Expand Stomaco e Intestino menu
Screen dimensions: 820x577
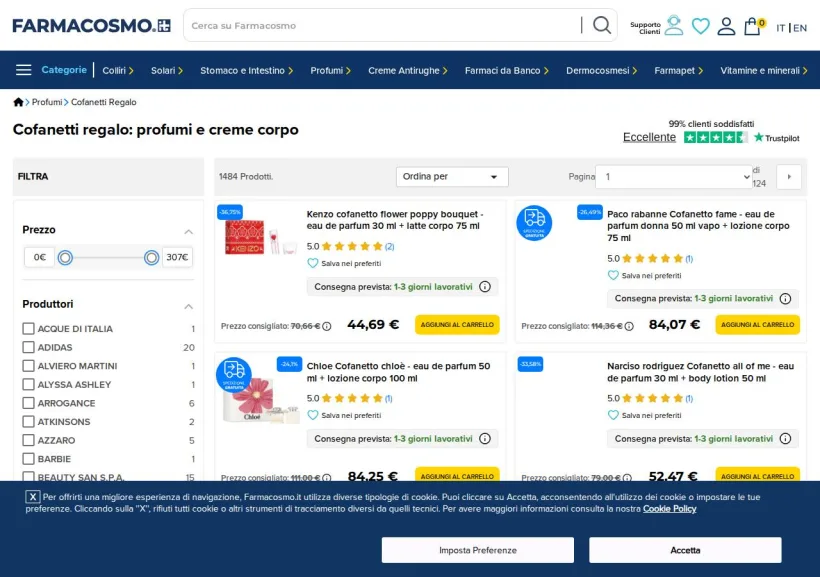pyautogui.click(x=246, y=70)
